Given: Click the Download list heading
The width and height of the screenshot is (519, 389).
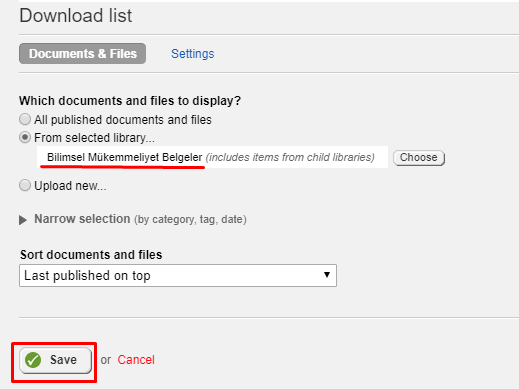Looking at the screenshot, I should coord(76,16).
